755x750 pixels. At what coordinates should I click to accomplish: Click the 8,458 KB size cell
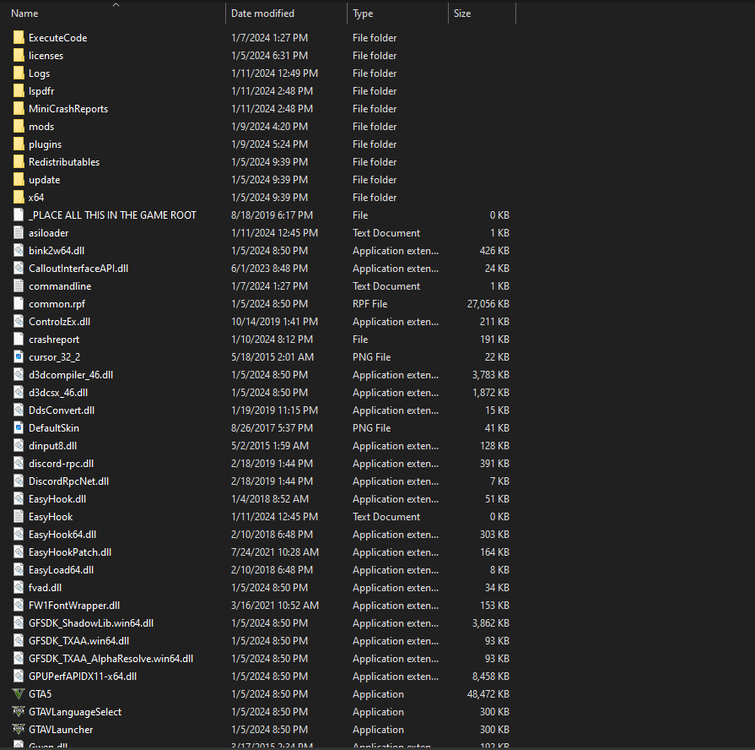[x=491, y=676]
